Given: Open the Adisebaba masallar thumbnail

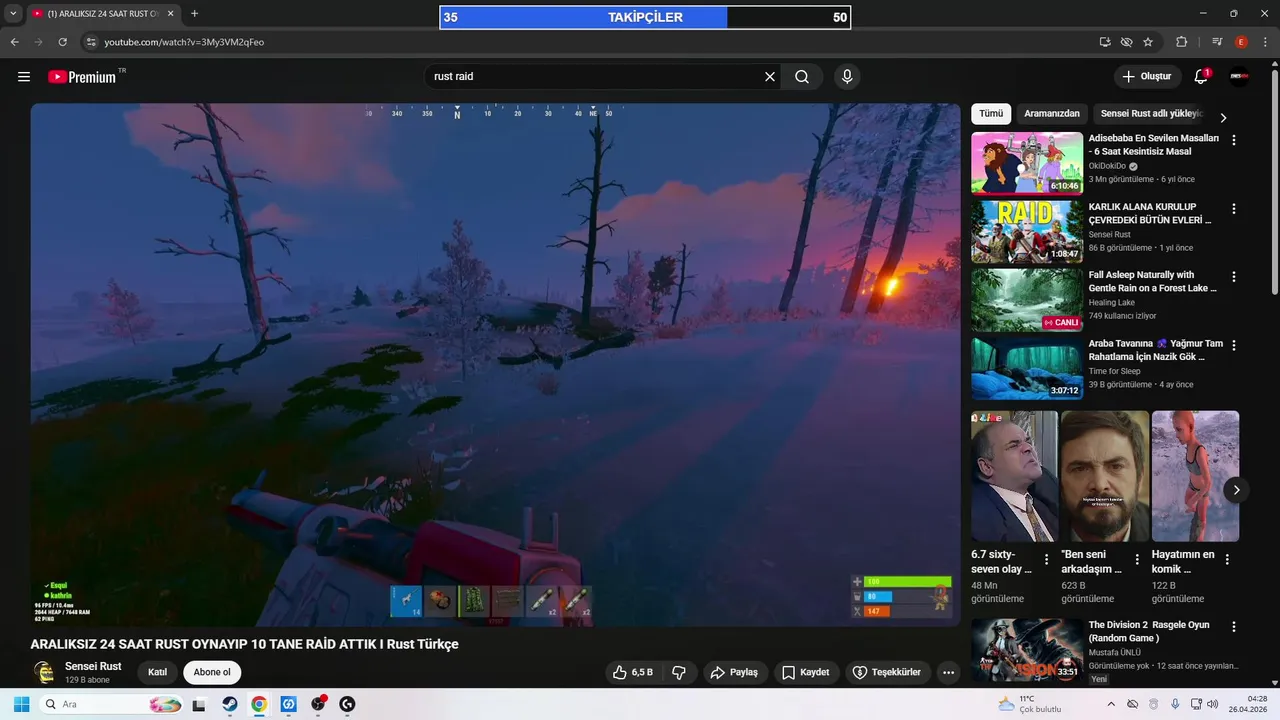Looking at the screenshot, I should tap(1027, 163).
